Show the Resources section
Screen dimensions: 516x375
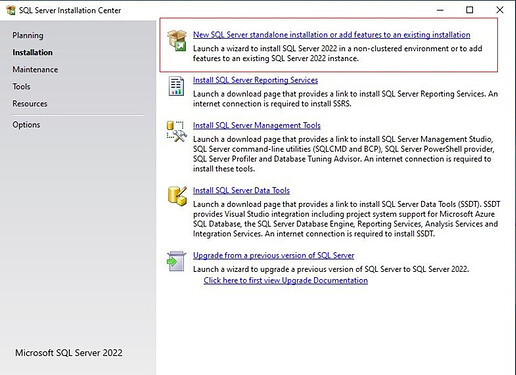pyautogui.click(x=30, y=104)
